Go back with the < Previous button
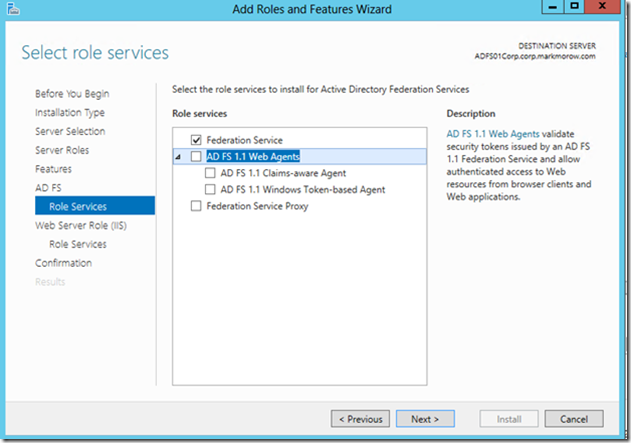The width and height of the screenshot is (631, 443). pos(360,419)
